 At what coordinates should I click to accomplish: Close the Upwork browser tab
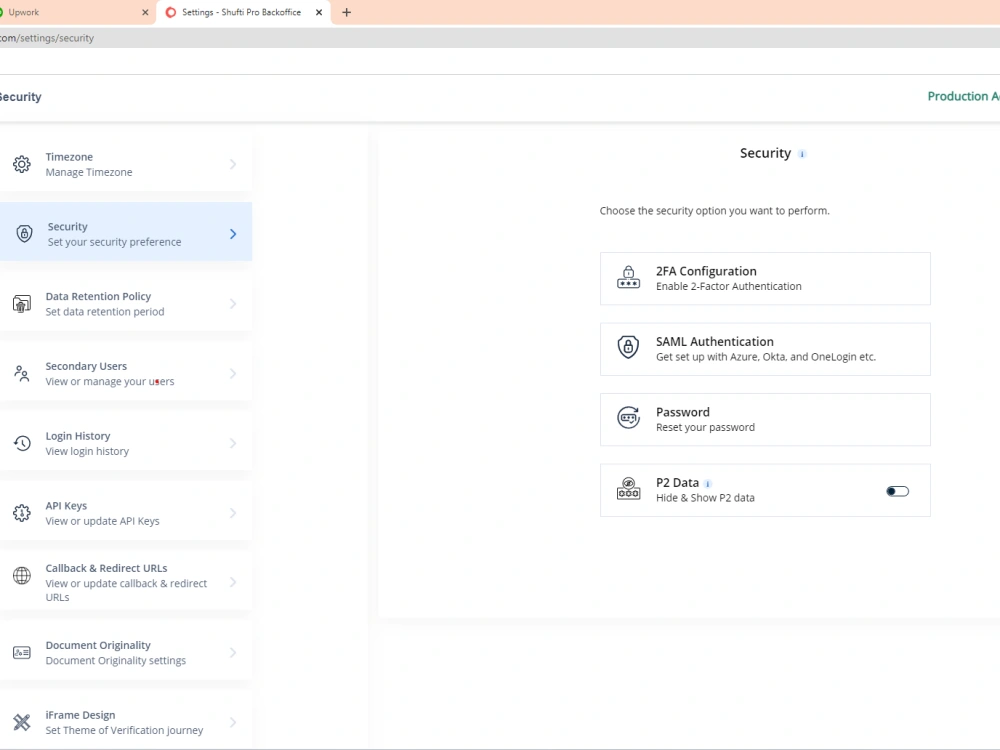[x=145, y=12]
